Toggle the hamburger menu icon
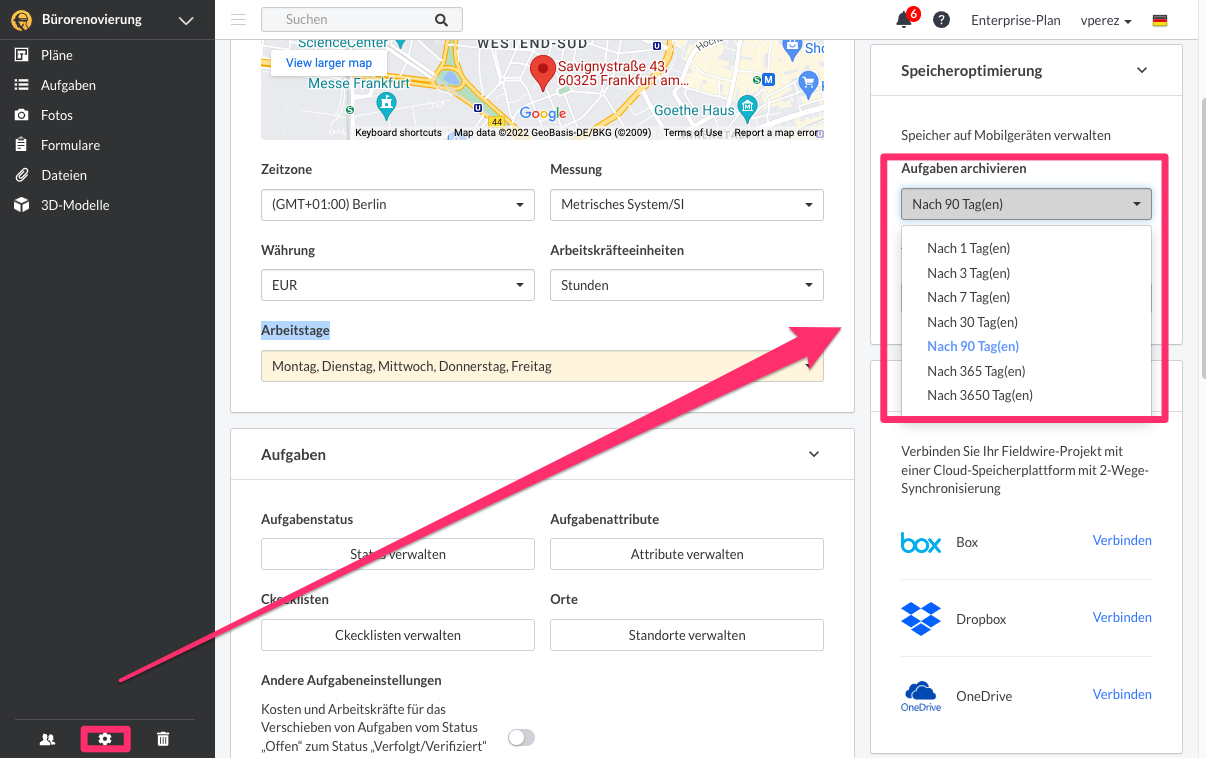The width and height of the screenshot is (1206, 758). [238, 19]
